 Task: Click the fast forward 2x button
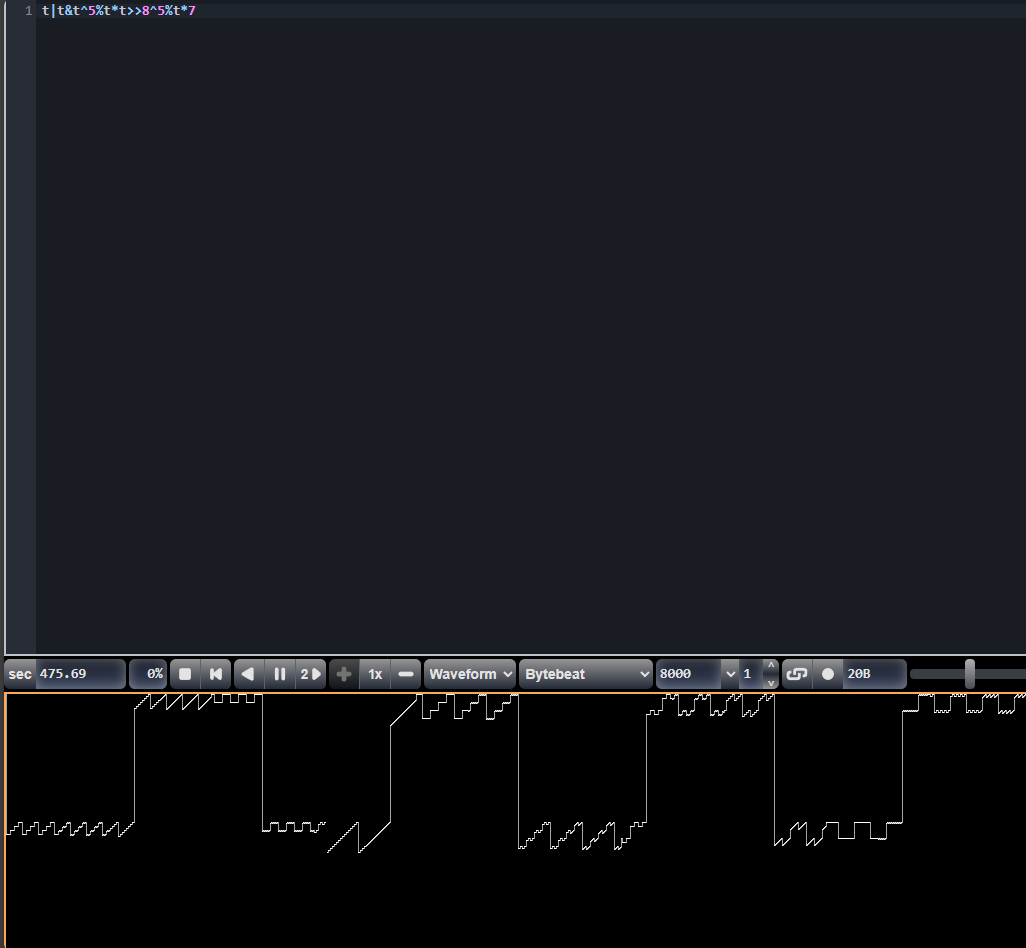click(x=311, y=674)
